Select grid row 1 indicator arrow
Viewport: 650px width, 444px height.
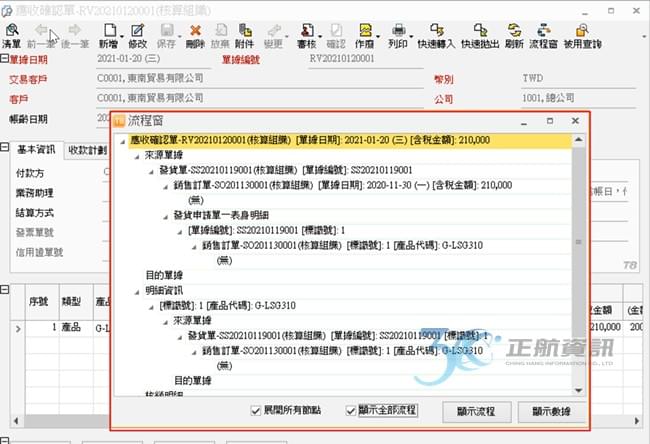click(x=18, y=329)
